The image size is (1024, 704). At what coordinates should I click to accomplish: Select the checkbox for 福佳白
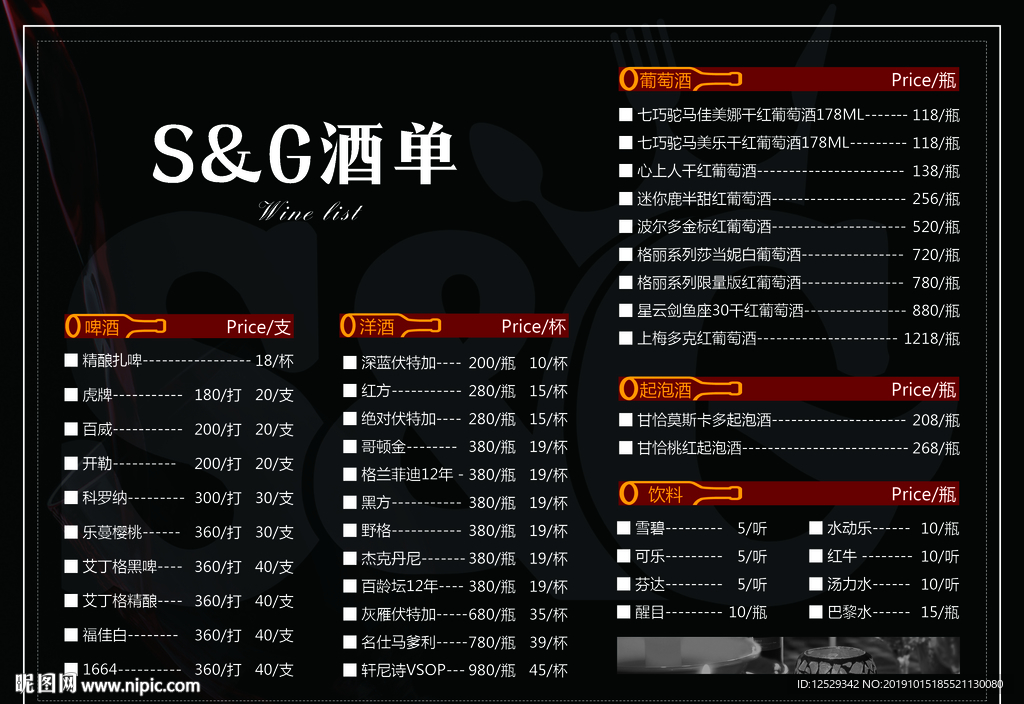pyautogui.click(x=71, y=635)
